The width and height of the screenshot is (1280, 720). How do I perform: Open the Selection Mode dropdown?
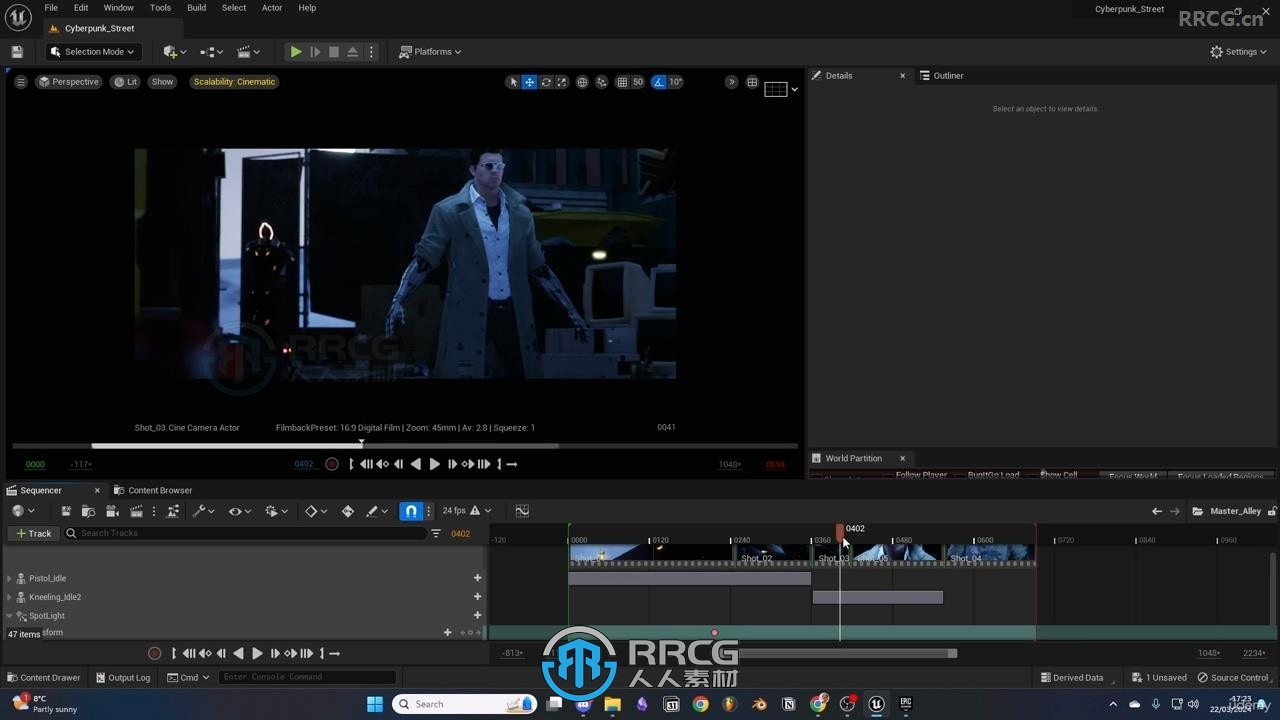coord(93,52)
